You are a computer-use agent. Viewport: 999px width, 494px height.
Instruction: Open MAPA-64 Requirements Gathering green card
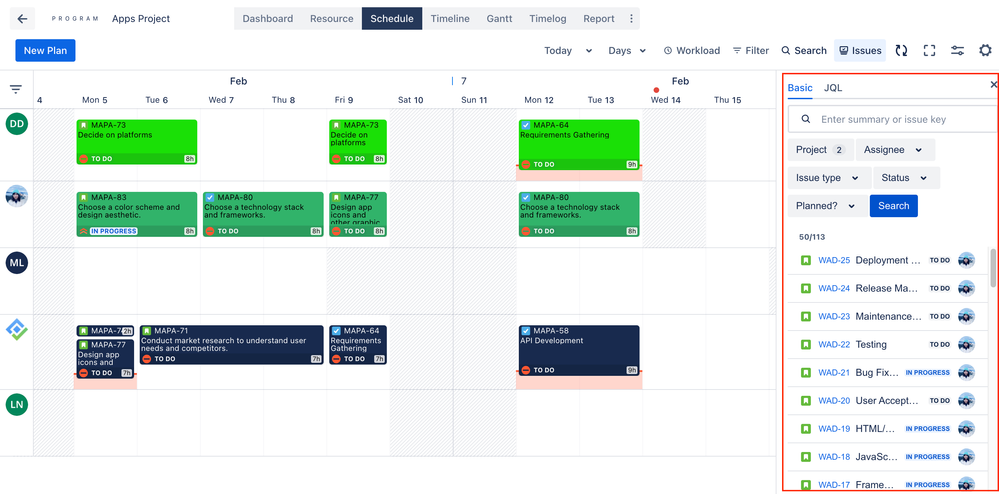coord(579,145)
